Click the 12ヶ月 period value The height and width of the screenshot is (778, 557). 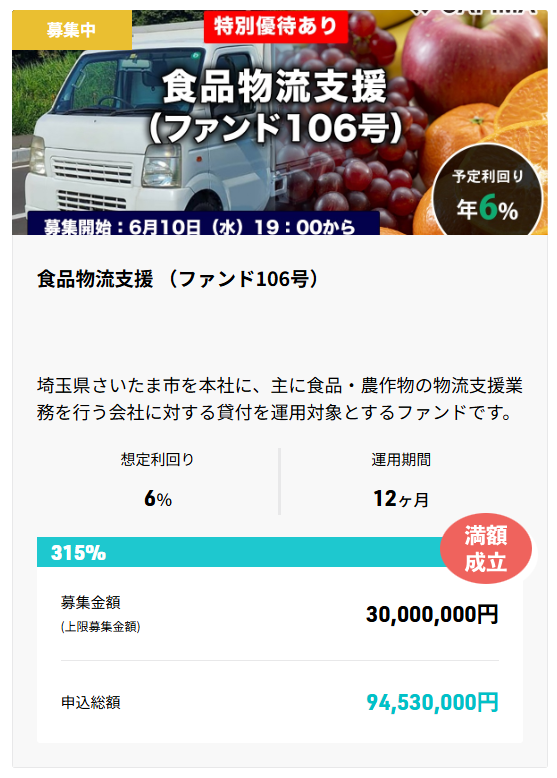pyautogui.click(x=401, y=499)
